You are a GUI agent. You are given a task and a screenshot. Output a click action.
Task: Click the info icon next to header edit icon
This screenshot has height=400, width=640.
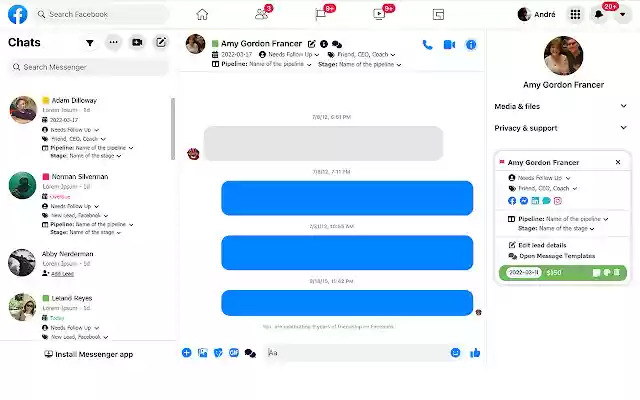pos(324,44)
